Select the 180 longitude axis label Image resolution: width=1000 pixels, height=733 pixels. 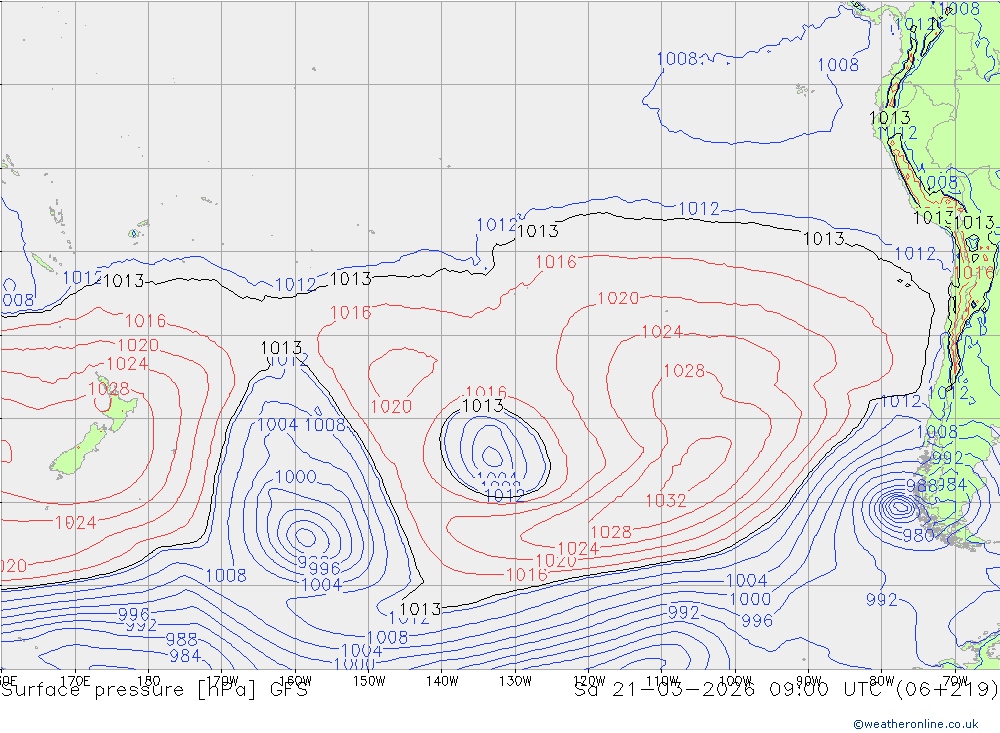[x=149, y=681]
